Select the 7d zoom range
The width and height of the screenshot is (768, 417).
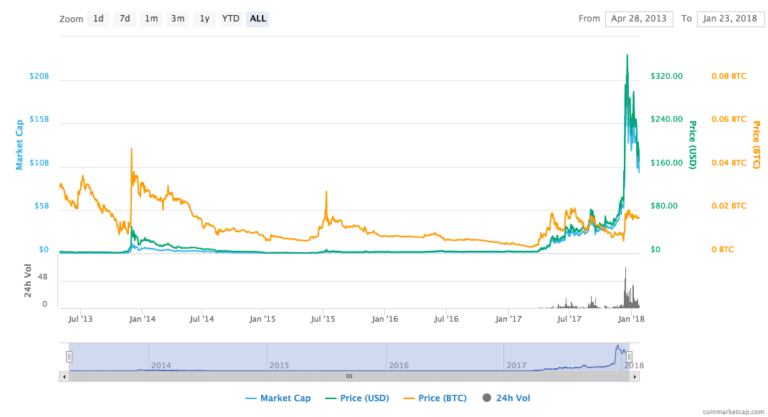125,19
